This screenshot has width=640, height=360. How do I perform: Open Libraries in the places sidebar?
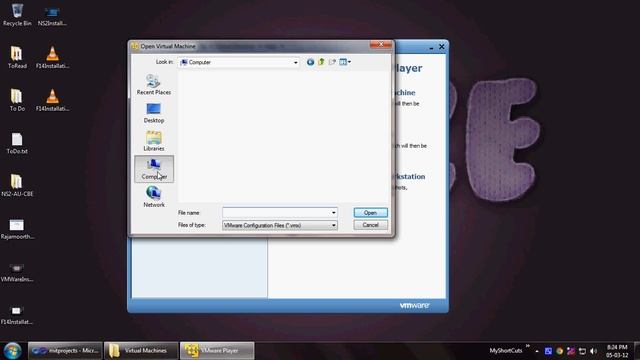154,141
